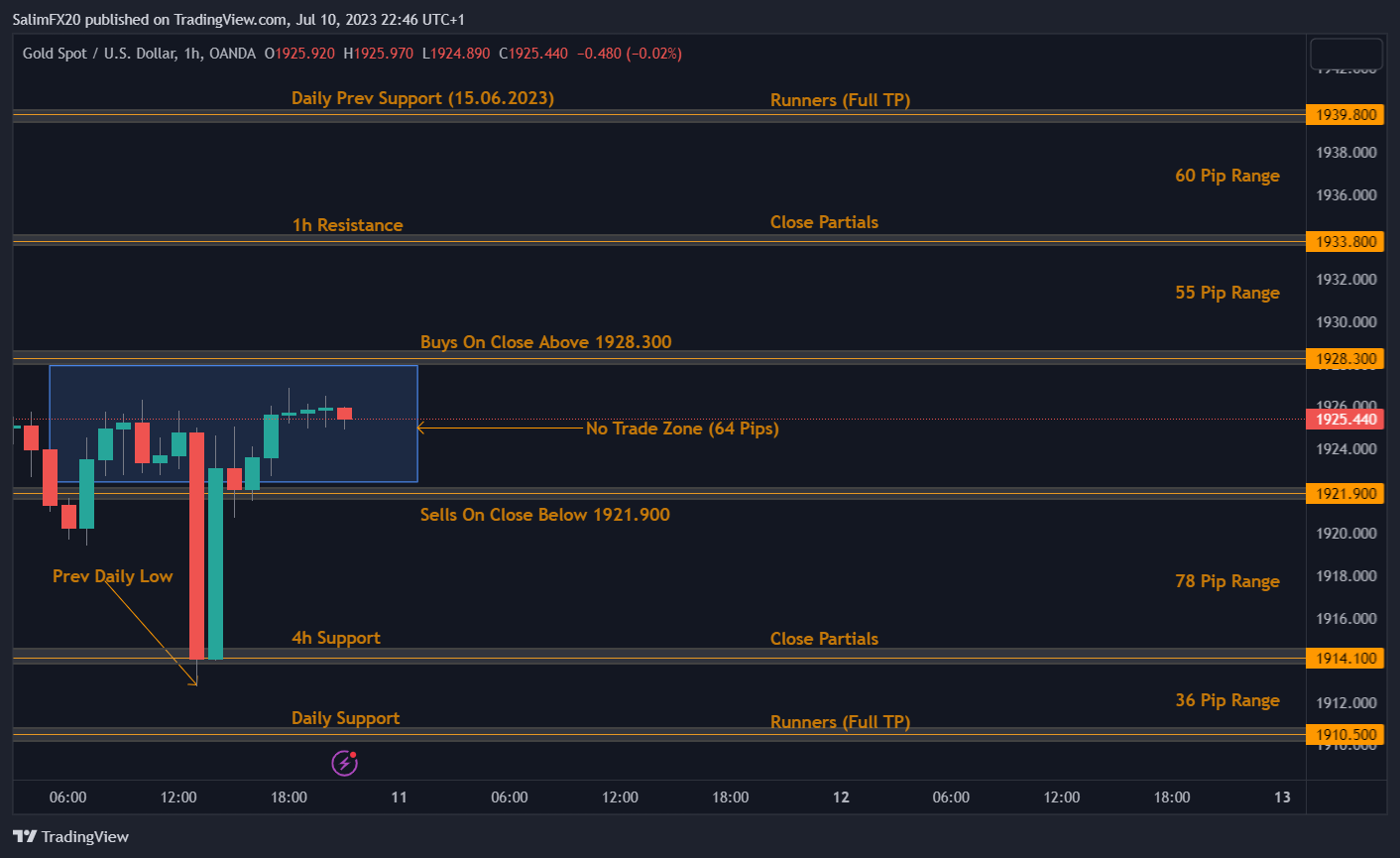Select the orange 1939.800 price label

[x=1344, y=114]
